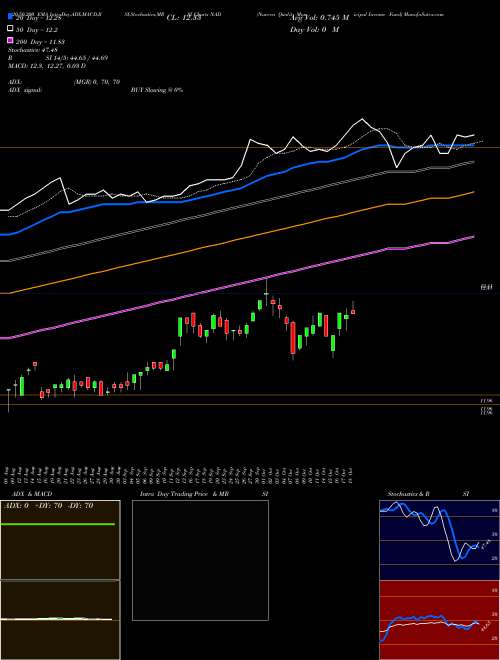Click the green ADX line in ADX panel
This screenshot has height=660, width=500.
click(58, 524)
